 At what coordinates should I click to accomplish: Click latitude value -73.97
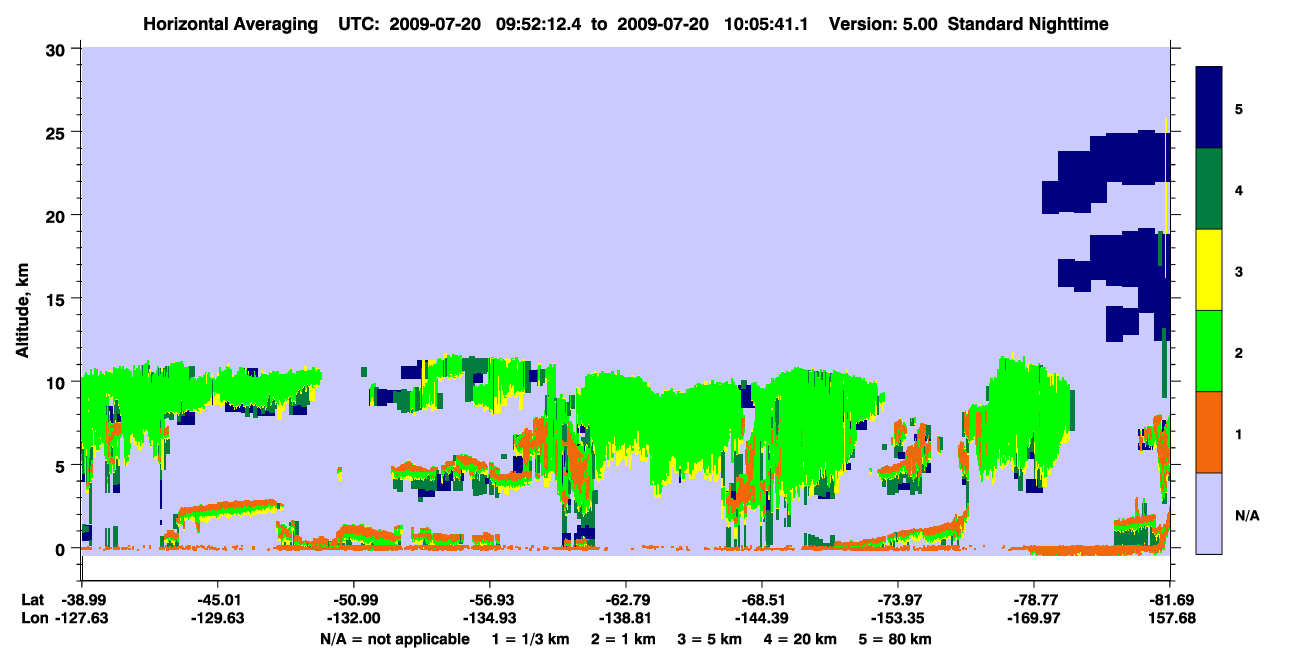pyautogui.click(x=898, y=600)
